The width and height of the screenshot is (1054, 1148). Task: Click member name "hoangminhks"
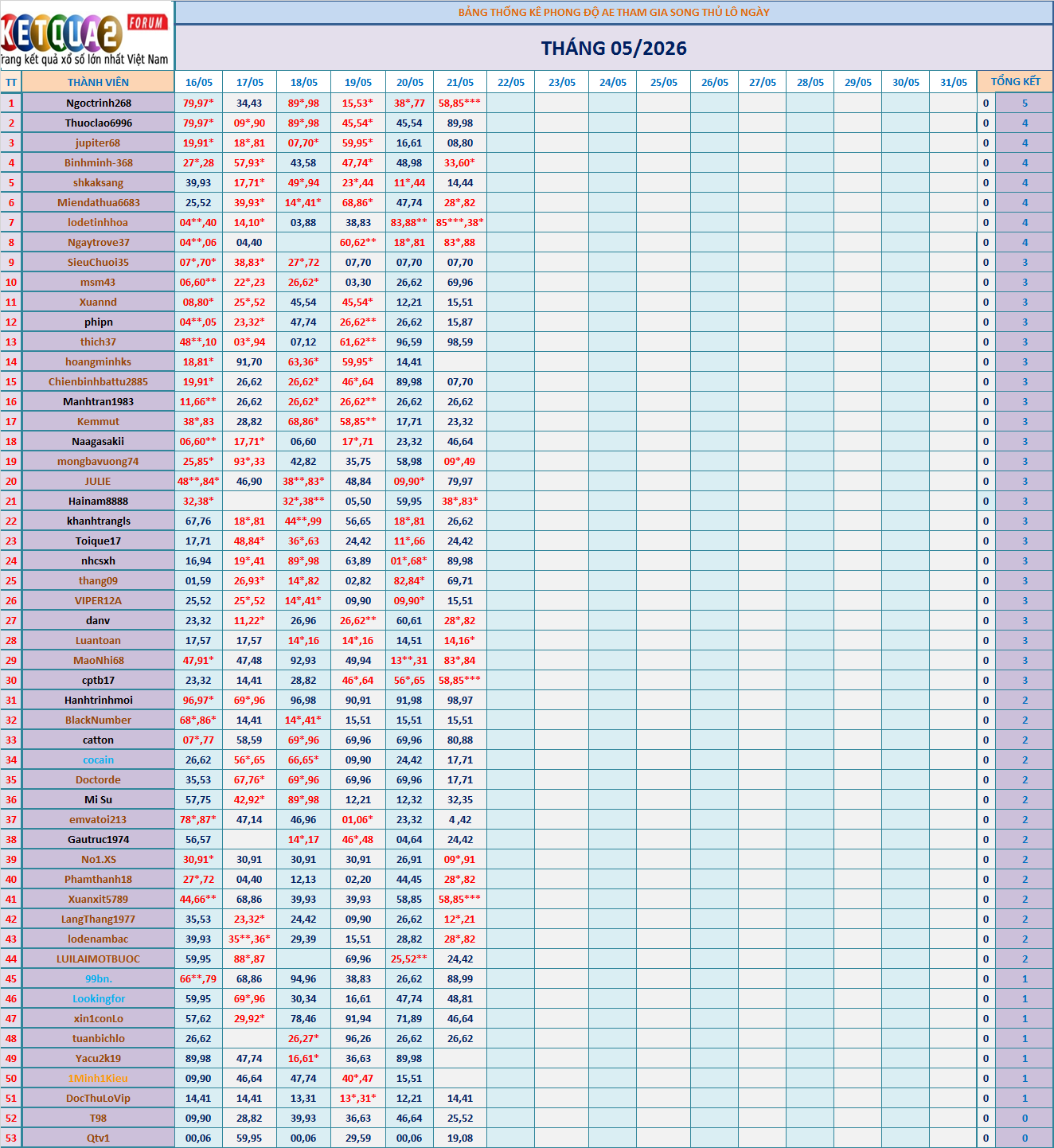(99, 361)
